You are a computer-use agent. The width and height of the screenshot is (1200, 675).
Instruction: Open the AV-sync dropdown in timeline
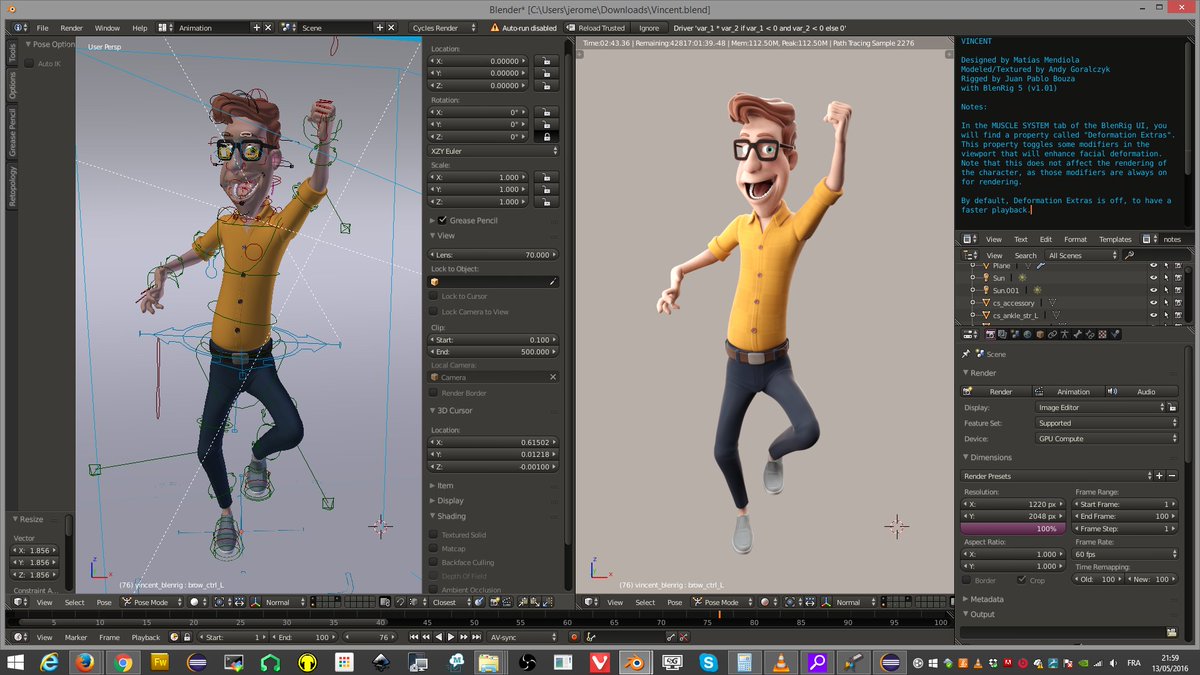523,637
